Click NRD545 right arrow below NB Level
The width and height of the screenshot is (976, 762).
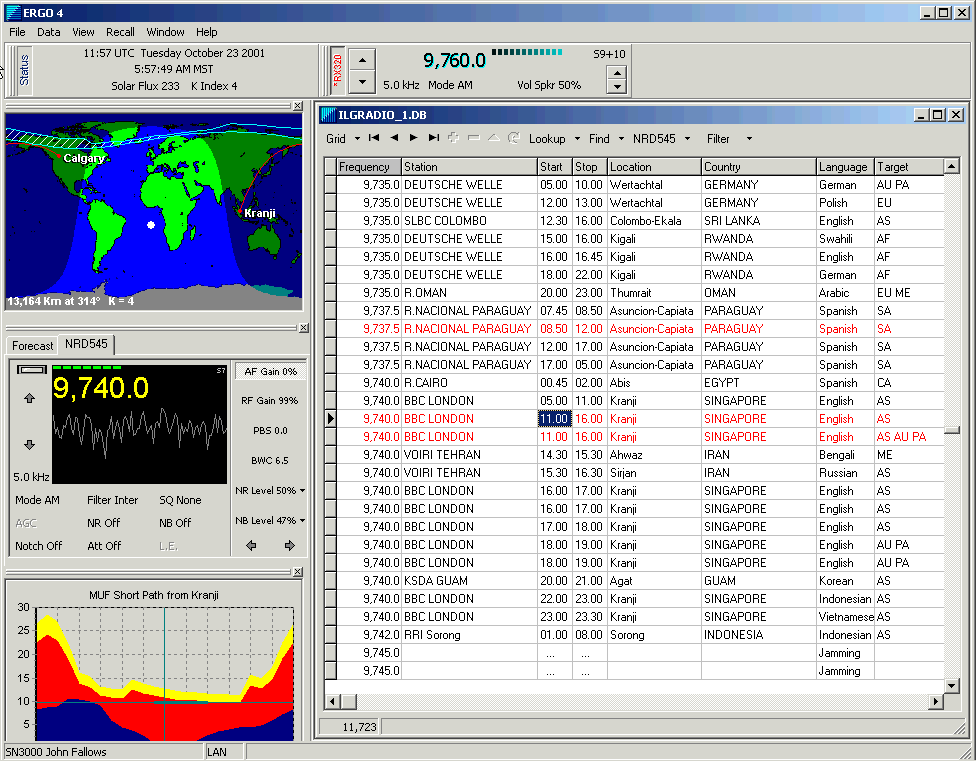tap(289, 545)
